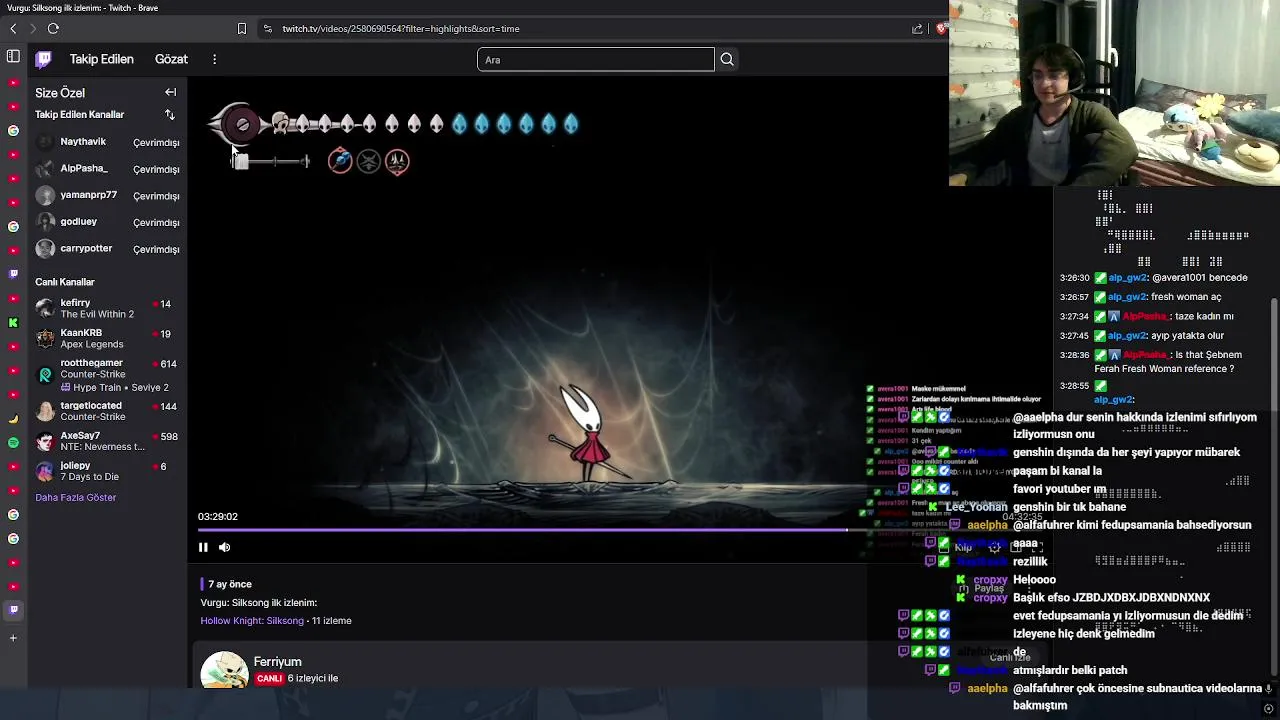Open the Brave Shields lion icon
The image size is (1280, 720).
click(941, 29)
